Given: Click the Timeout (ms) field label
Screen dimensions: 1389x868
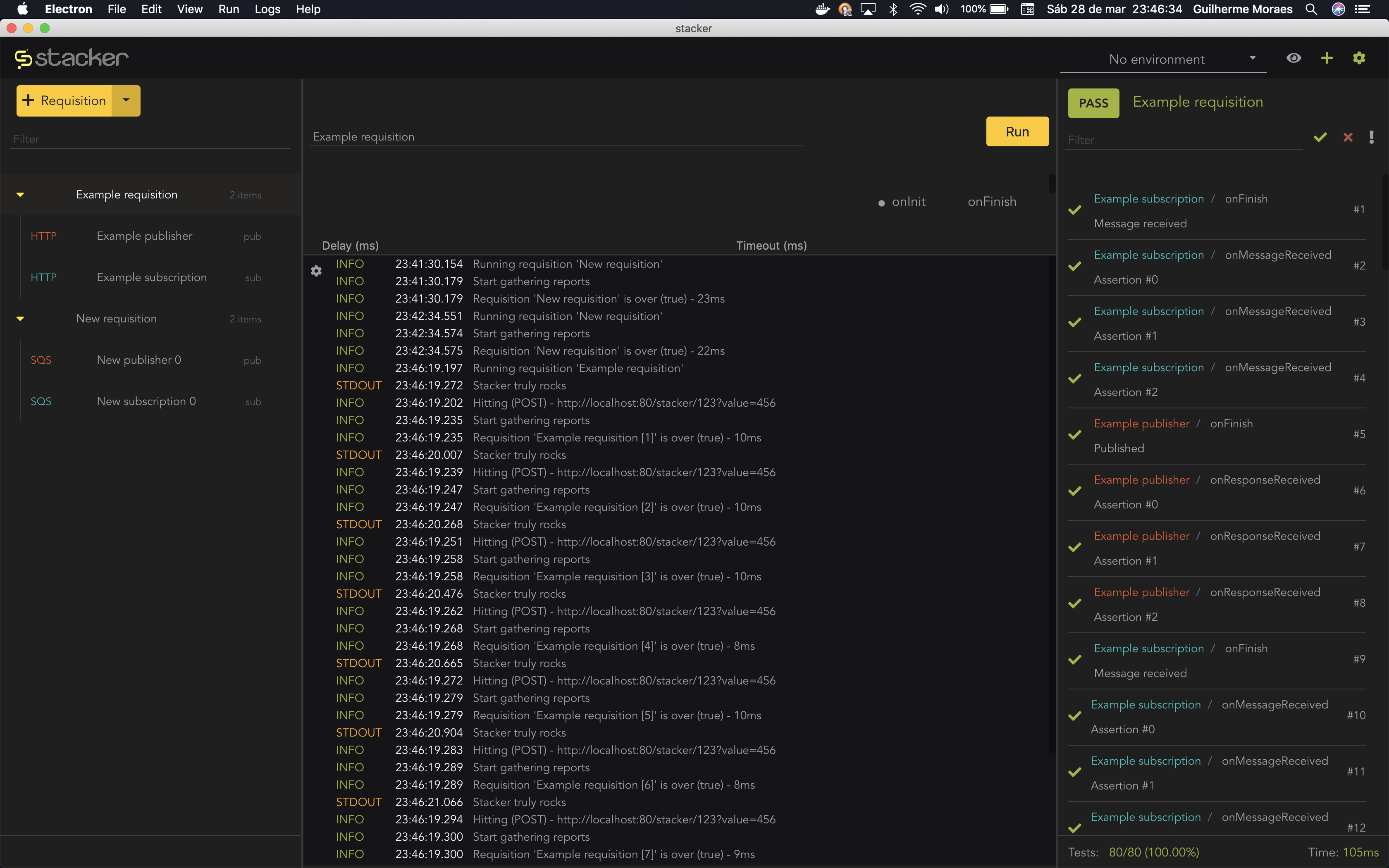Looking at the screenshot, I should 771,246.
